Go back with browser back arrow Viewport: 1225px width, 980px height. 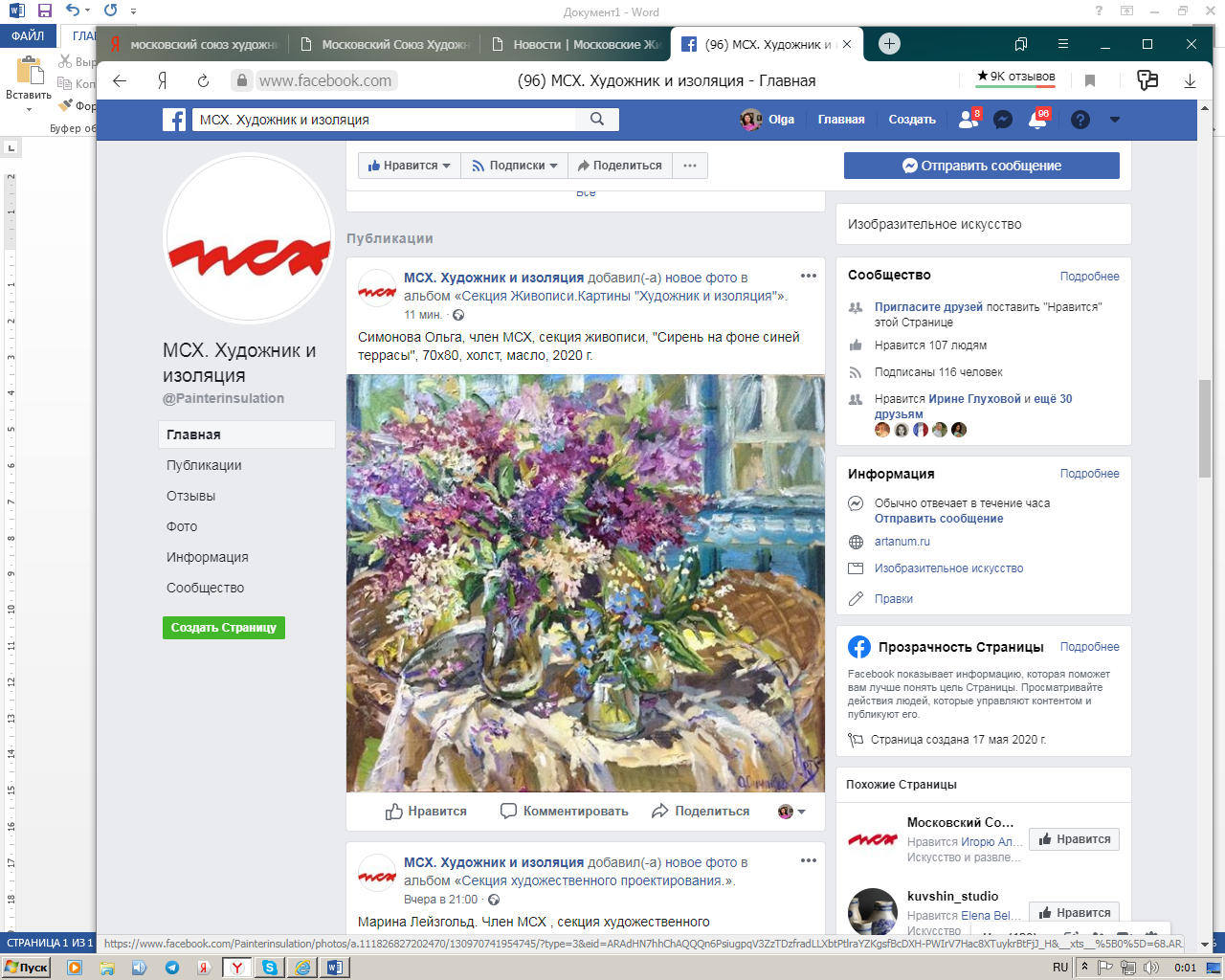pos(120,81)
